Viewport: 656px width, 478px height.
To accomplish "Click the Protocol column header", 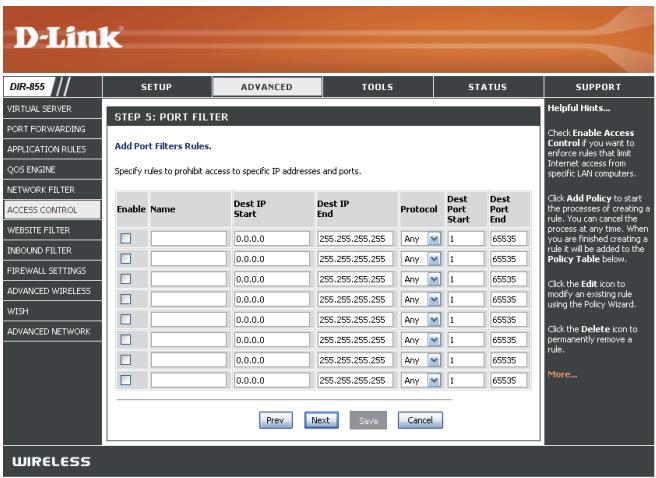I will pyautogui.click(x=419, y=209).
